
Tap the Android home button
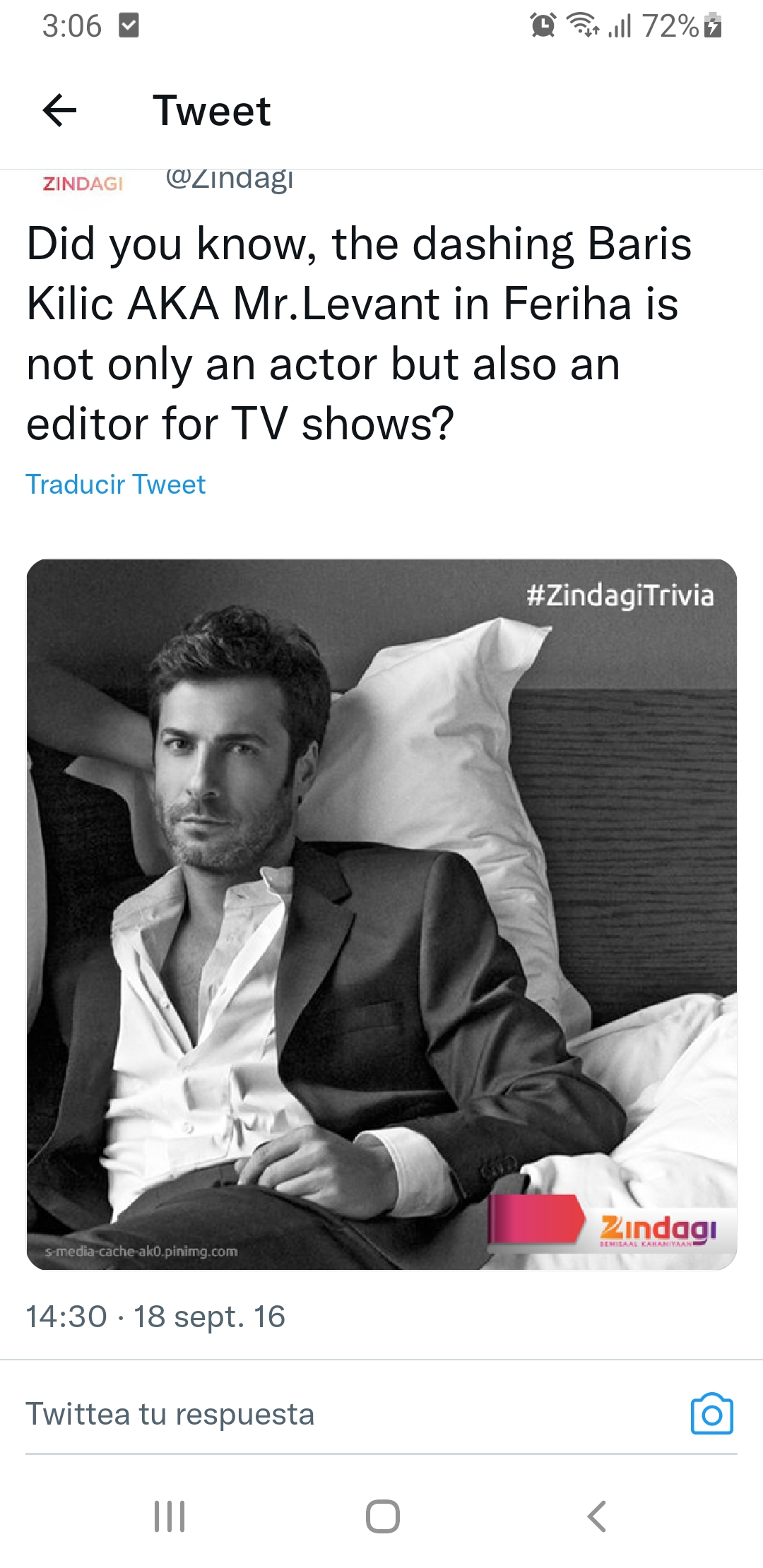pyautogui.click(x=382, y=1516)
